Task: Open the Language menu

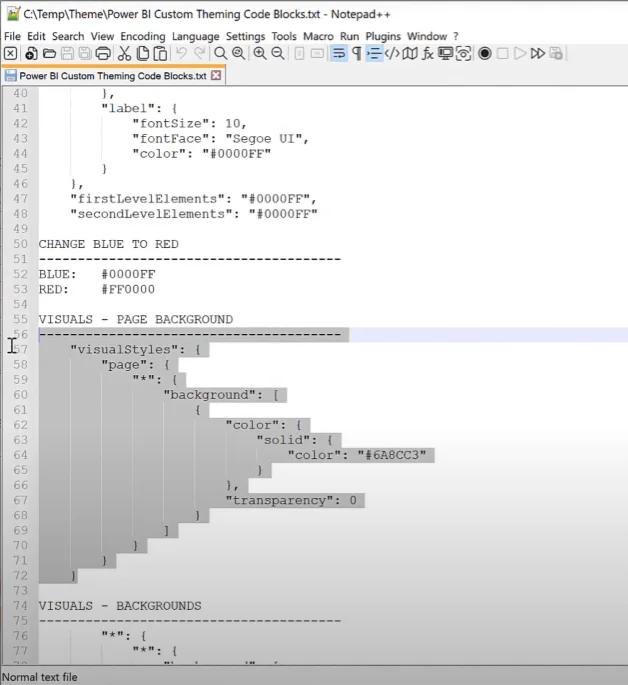Action: tap(196, 36)
